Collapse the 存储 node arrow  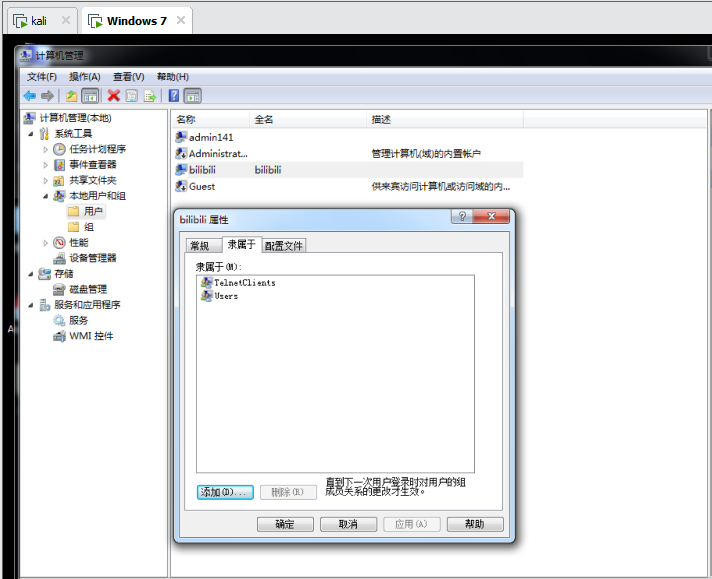click(x=31, y=274)
